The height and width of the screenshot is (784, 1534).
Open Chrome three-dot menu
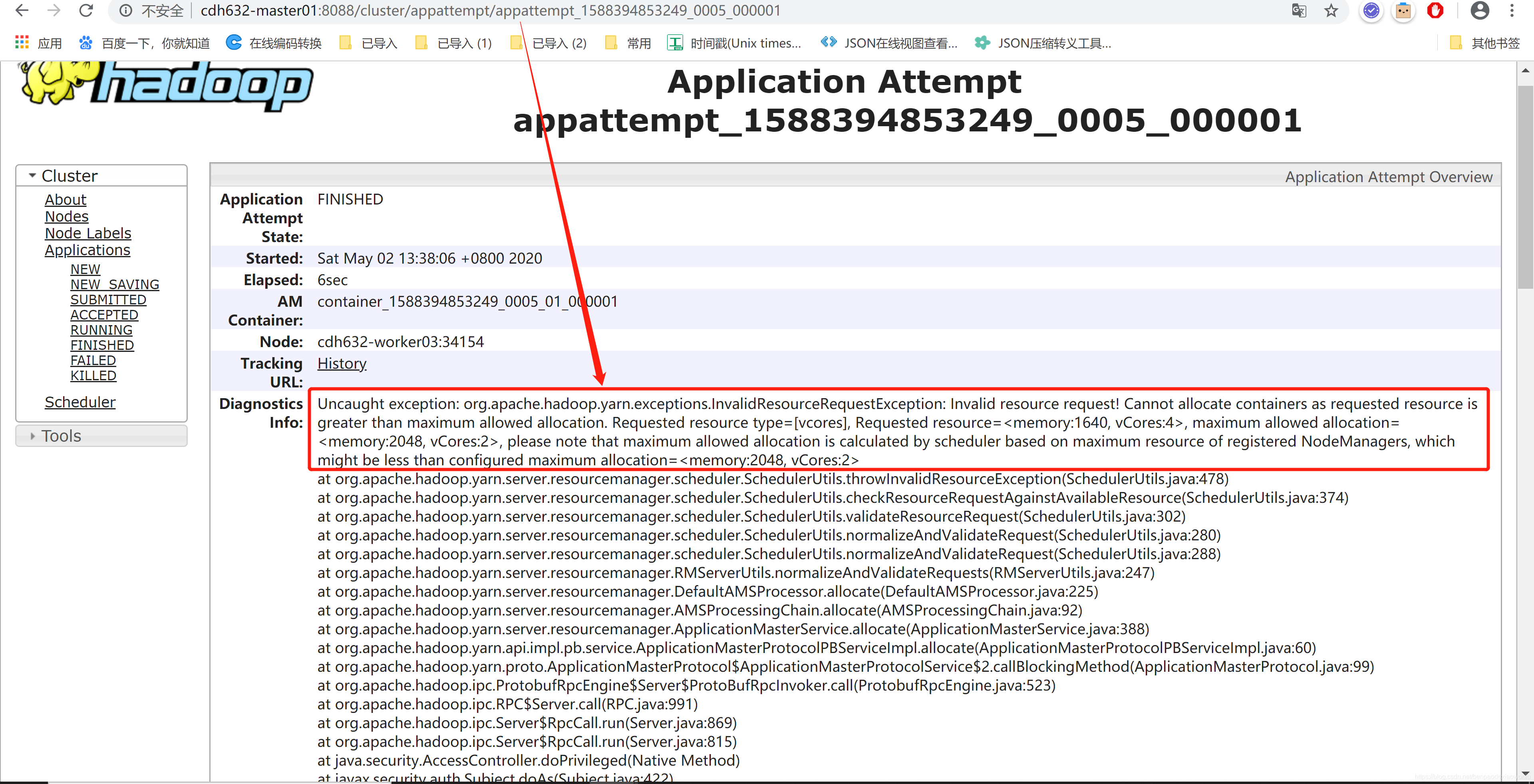click(1511, 11)
